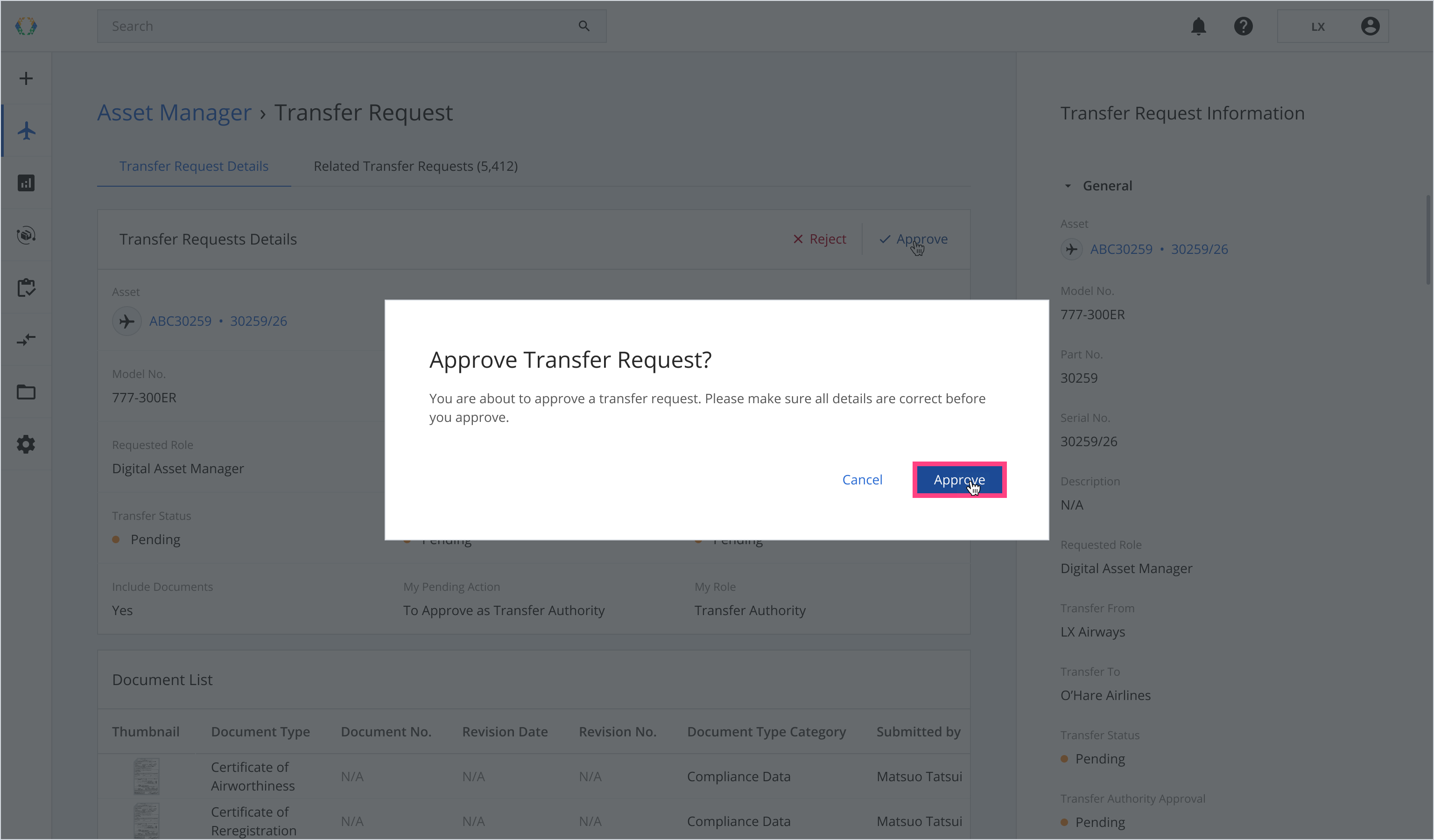This screenshot has width=1434, height=840.
Task: Click Reject in Transfer Requests Details header
Action: click(x=820, y=239)
